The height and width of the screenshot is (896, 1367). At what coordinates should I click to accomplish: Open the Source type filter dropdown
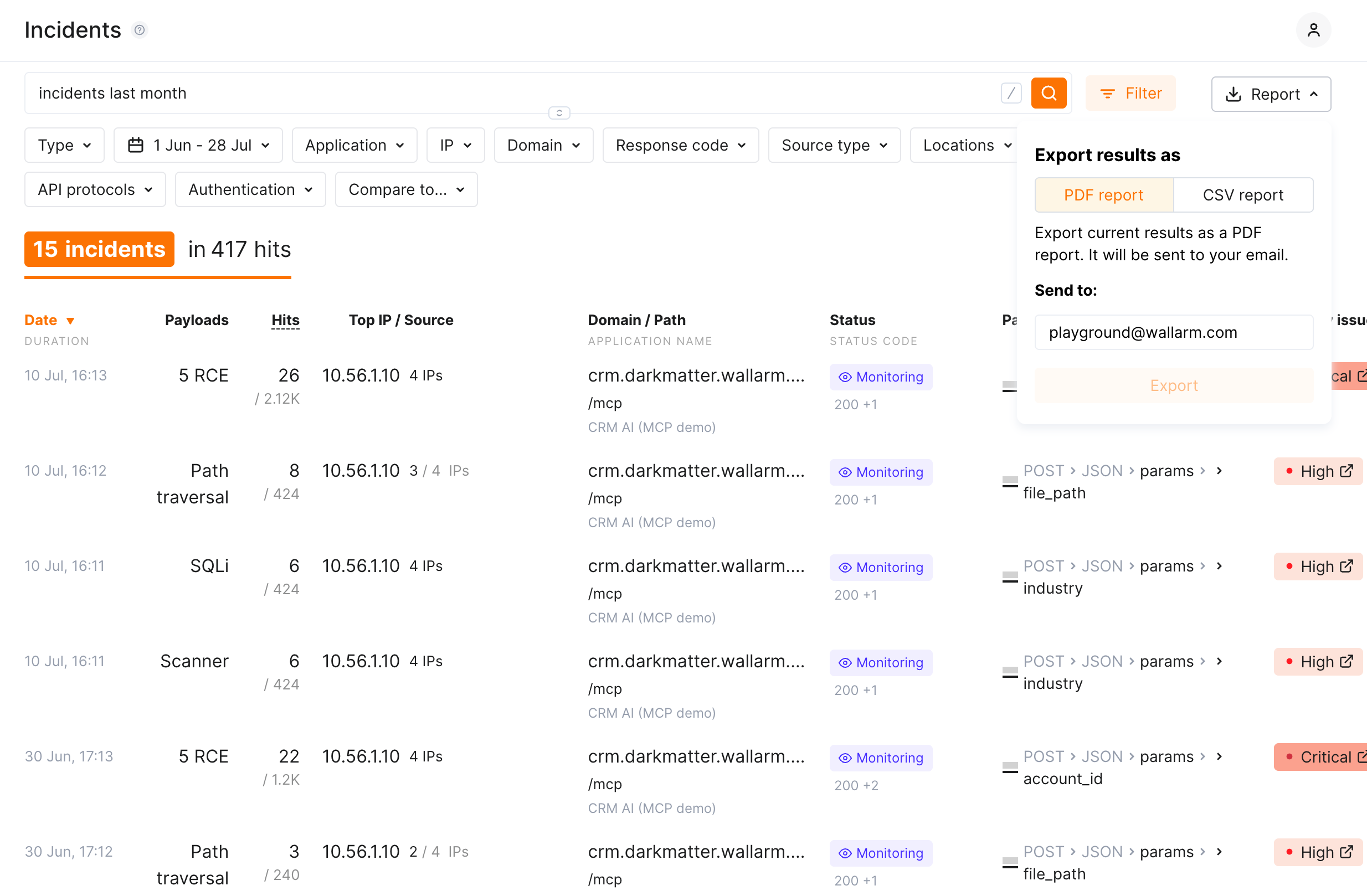click(834, 145)
